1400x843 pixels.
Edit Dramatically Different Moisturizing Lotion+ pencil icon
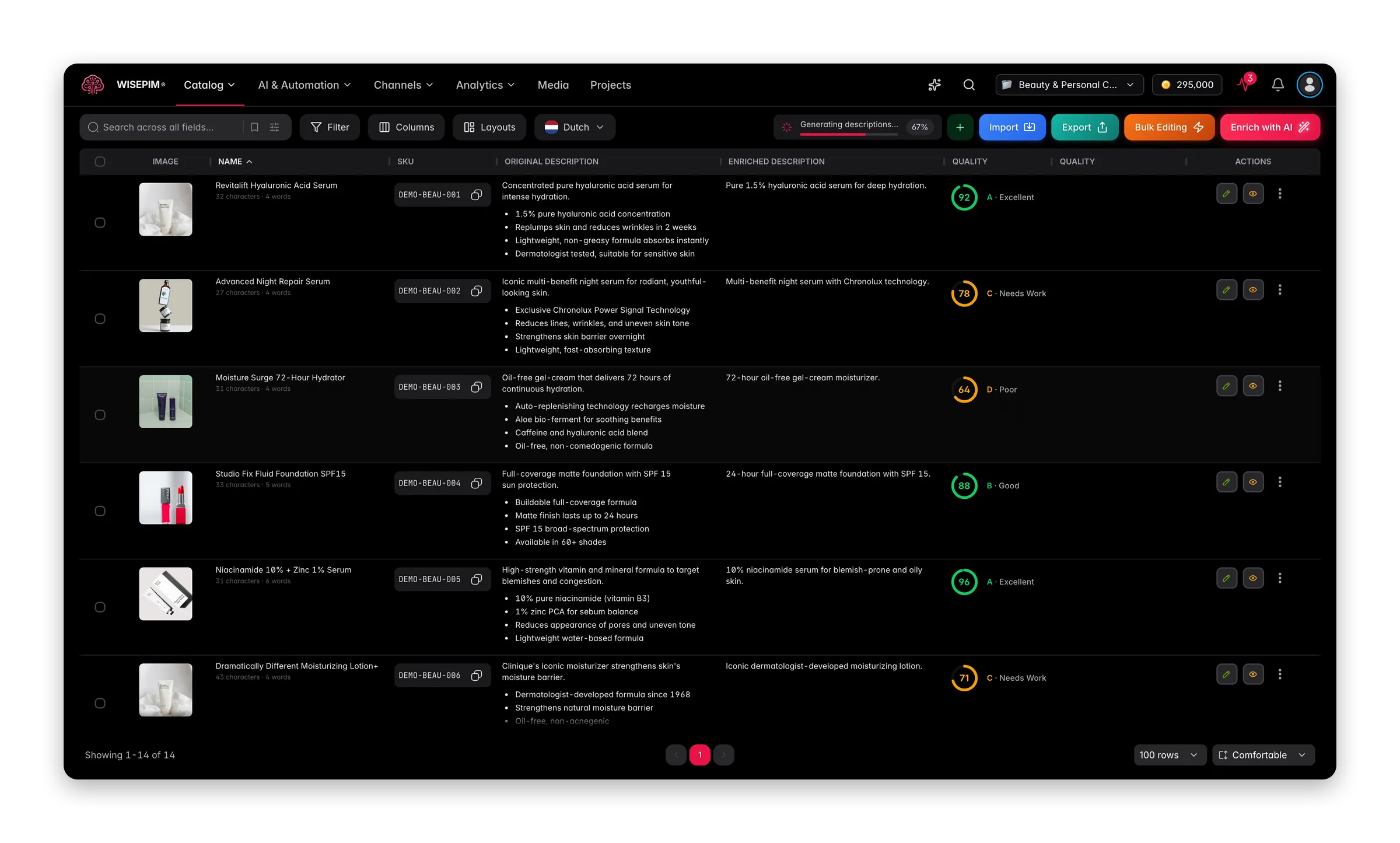tap(1226, 674)
